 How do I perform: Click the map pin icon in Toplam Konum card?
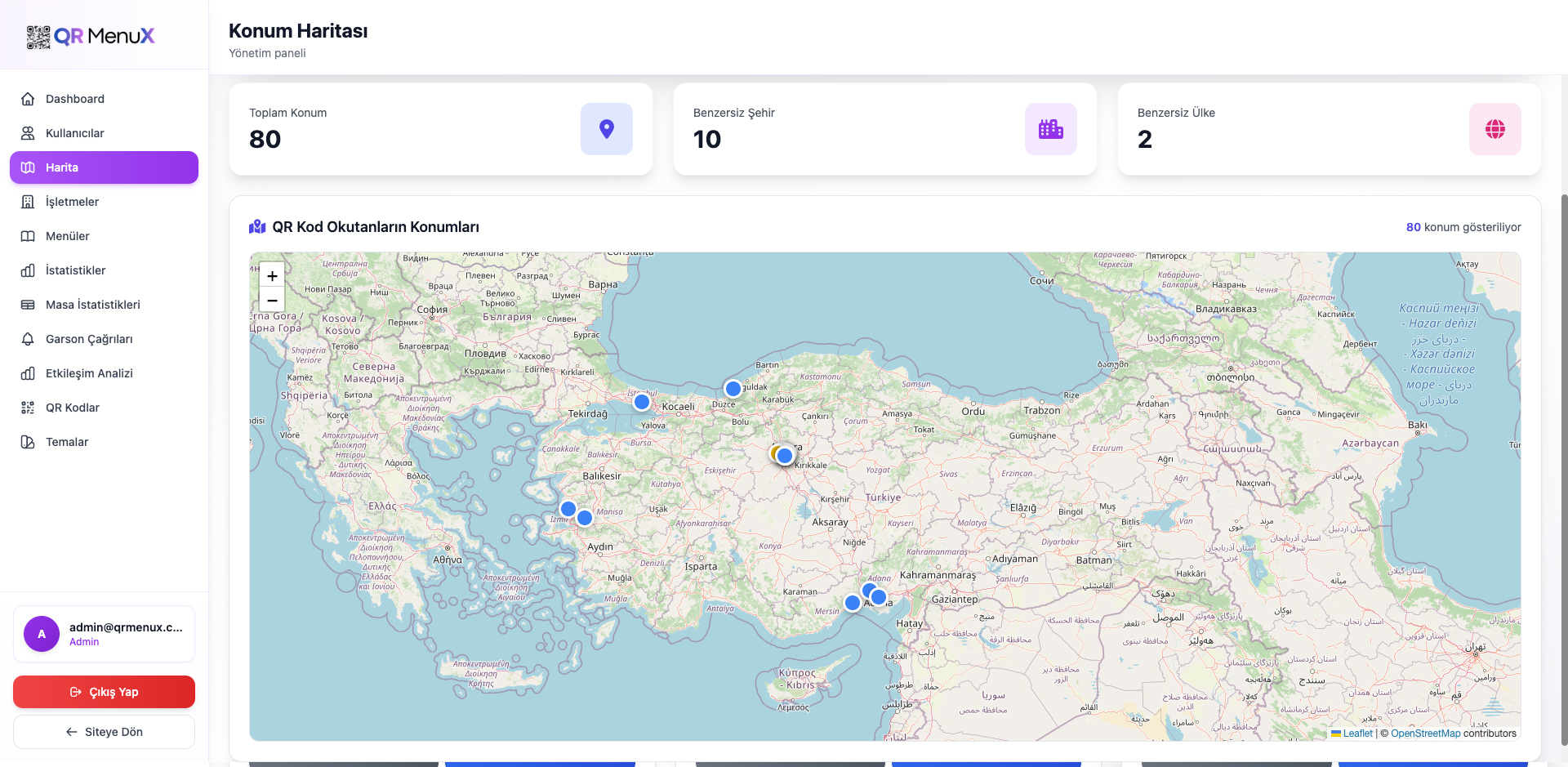pyautogui.click(x=606, y=129)
